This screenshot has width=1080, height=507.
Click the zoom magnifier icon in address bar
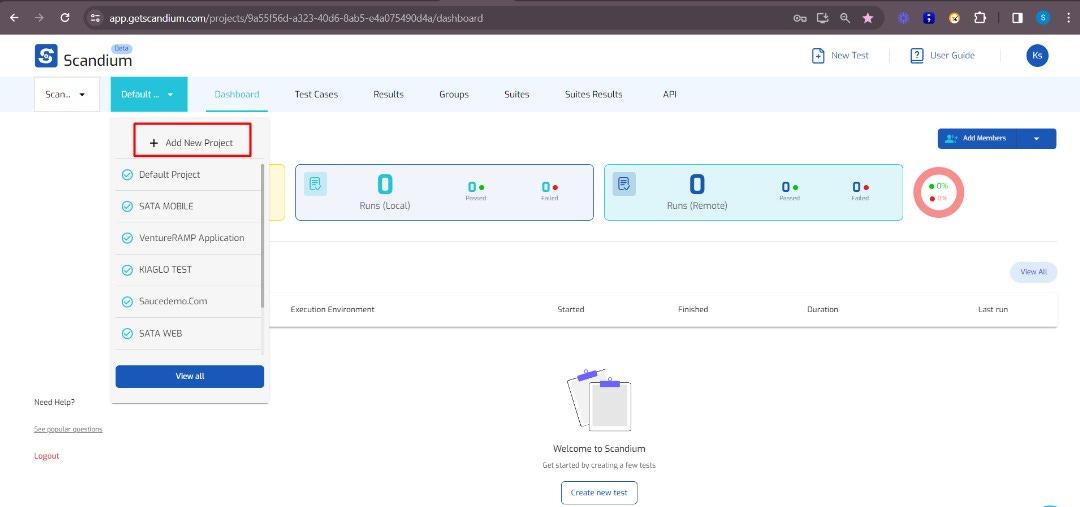[x=845, y=19]
